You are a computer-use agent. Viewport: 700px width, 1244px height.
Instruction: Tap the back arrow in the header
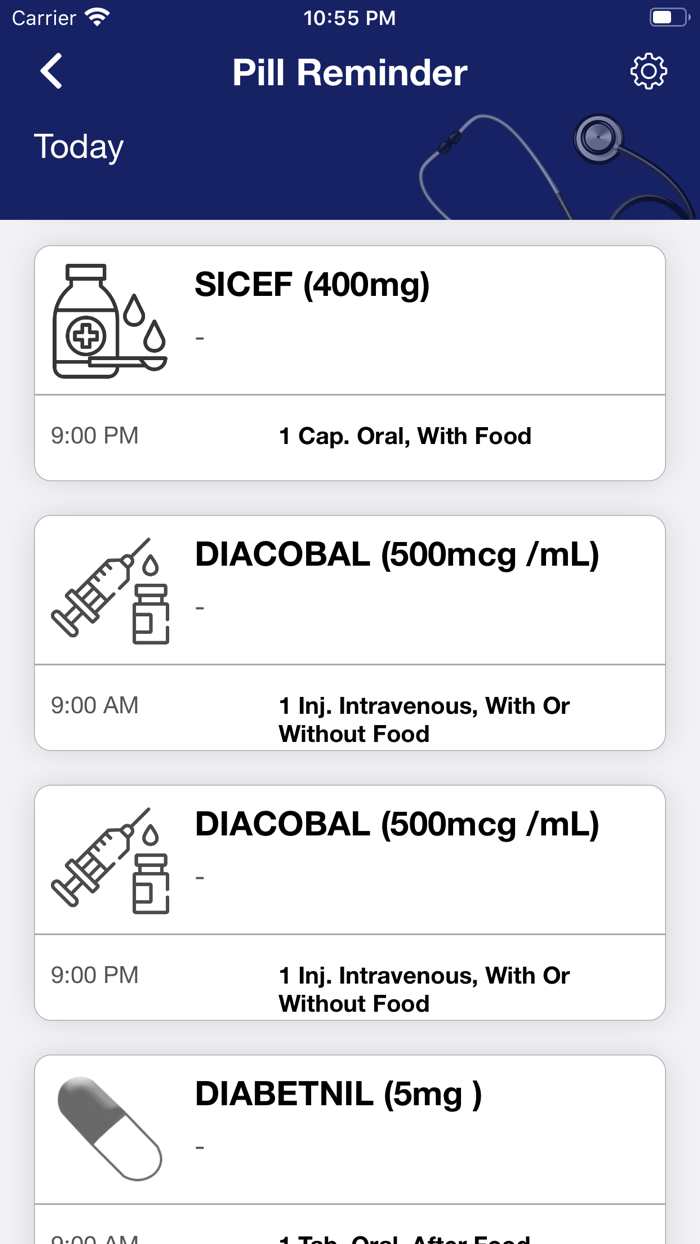tap(50, 71)
